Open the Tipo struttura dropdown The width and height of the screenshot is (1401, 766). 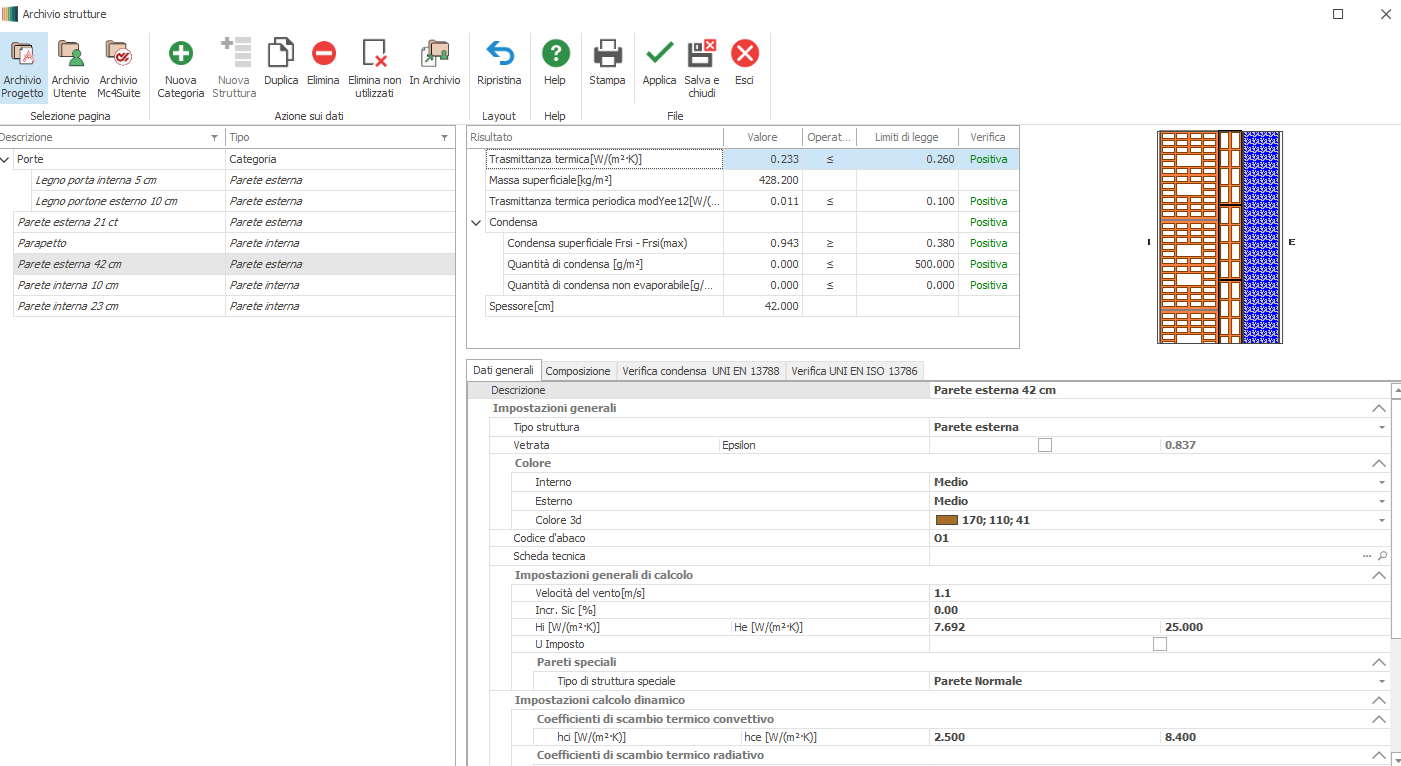1382,427
